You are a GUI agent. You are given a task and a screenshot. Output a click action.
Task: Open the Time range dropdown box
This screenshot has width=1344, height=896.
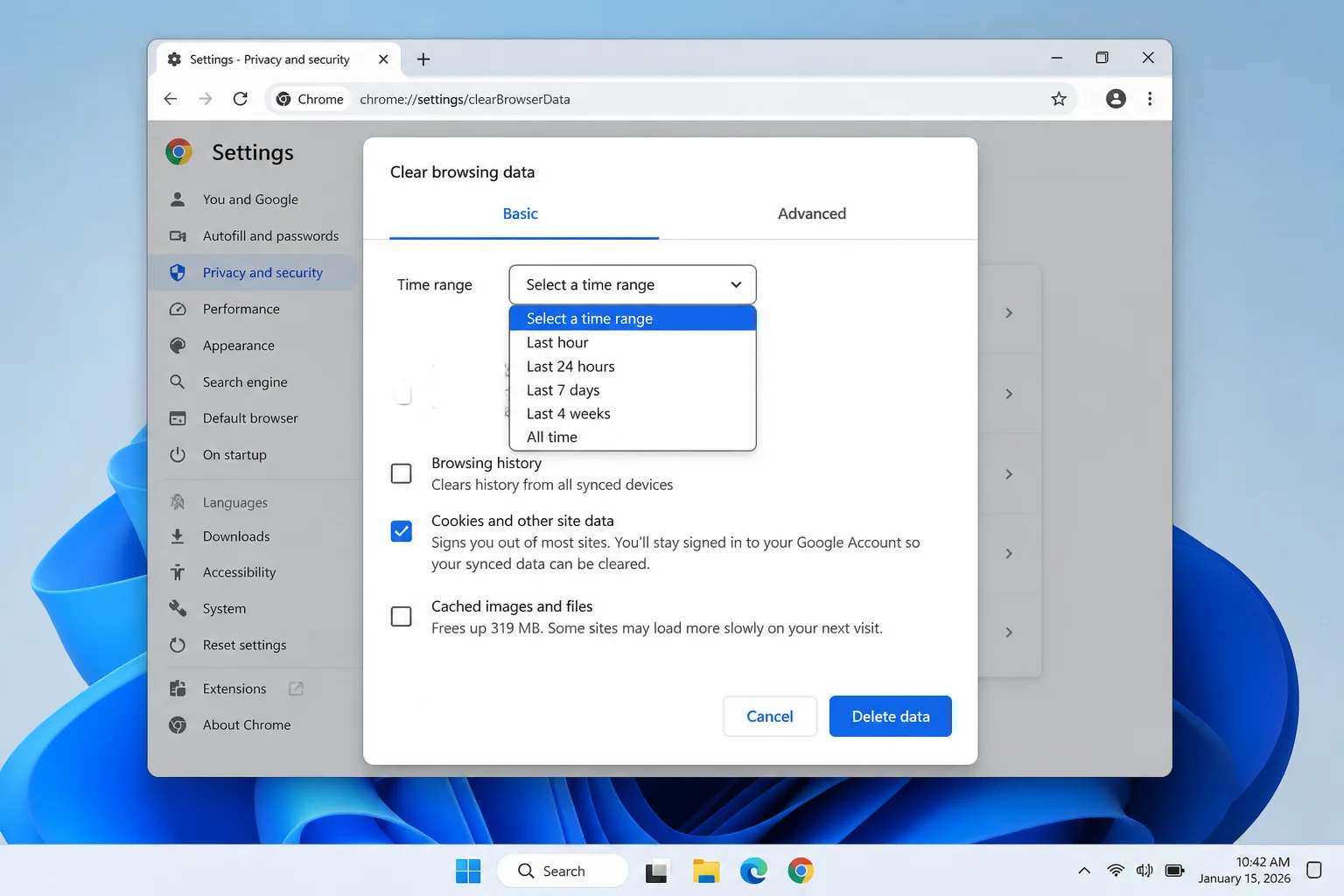point(633,285)
